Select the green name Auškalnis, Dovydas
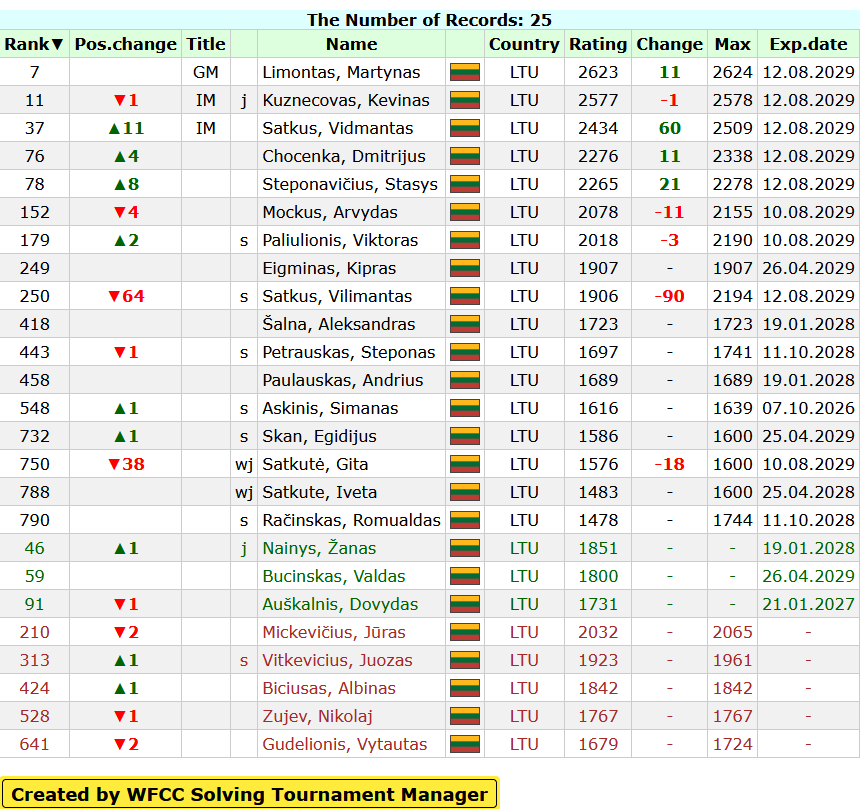 [x=340, y=604]
